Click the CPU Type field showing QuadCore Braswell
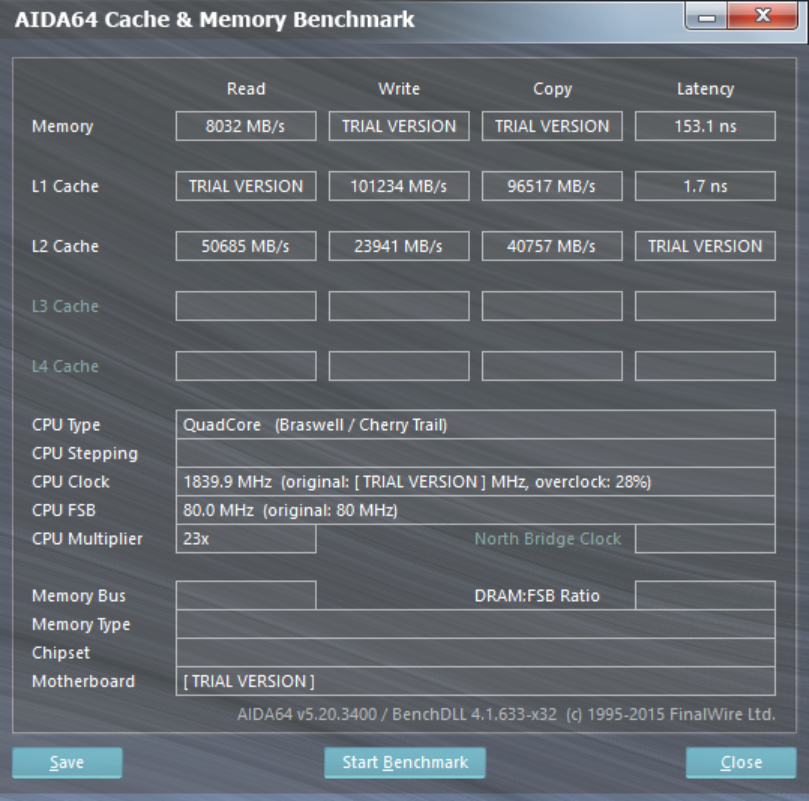The image size is (809, 801). click(x=475, y=425)
